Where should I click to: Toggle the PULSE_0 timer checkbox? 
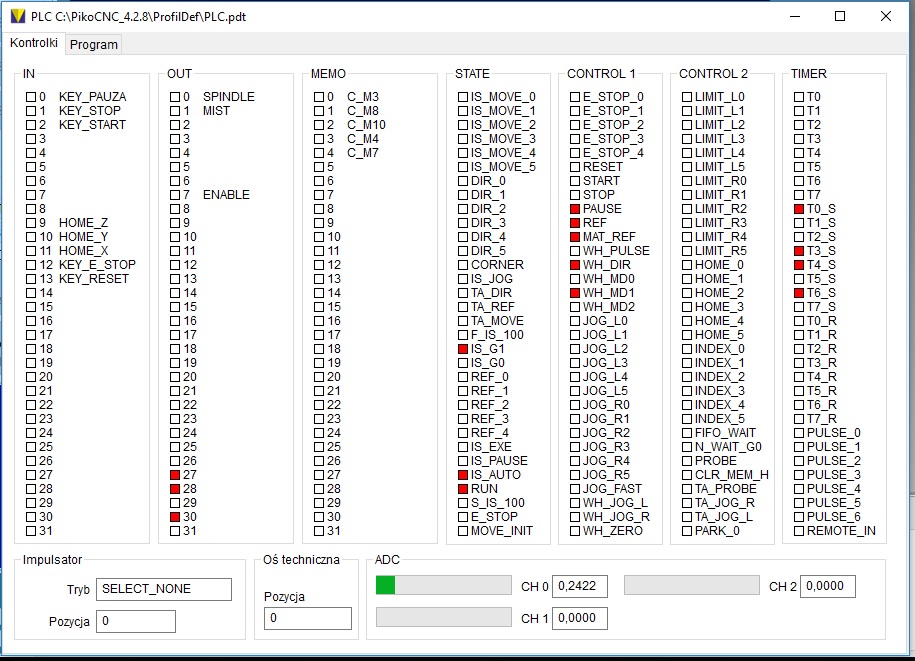(x=799, y=433)
